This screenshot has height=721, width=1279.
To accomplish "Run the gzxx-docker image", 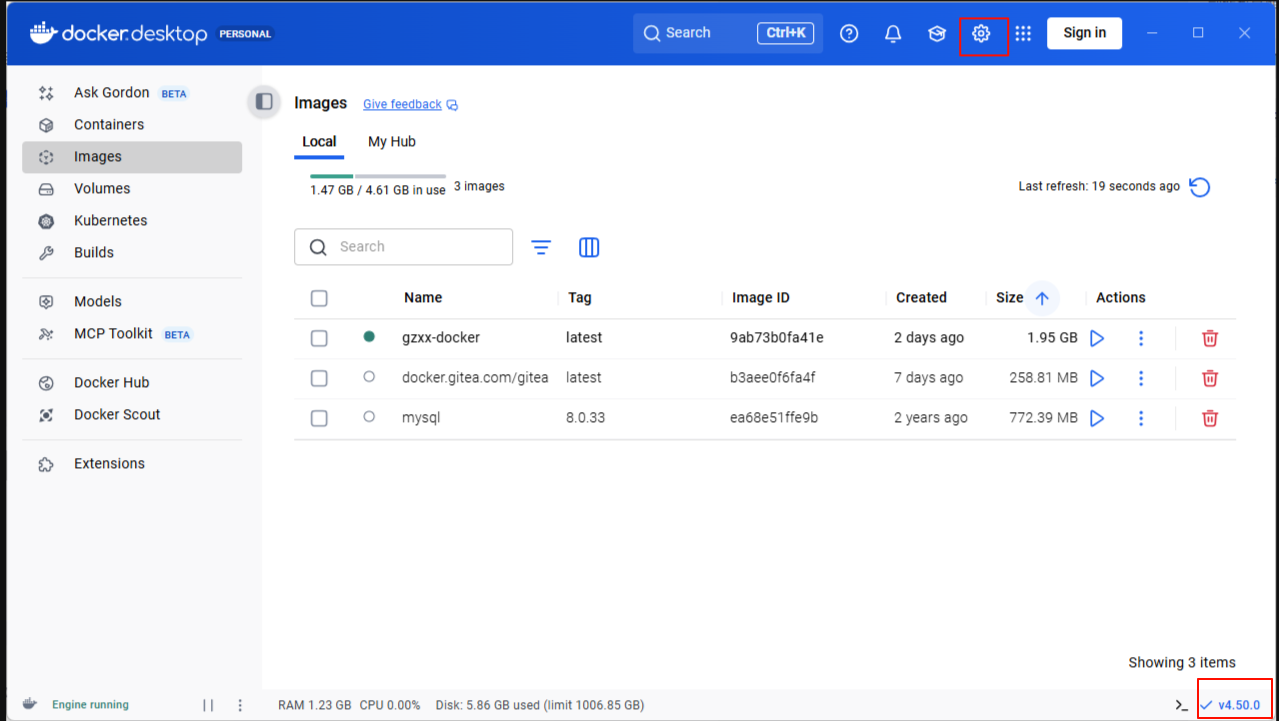I will 1097,338.
